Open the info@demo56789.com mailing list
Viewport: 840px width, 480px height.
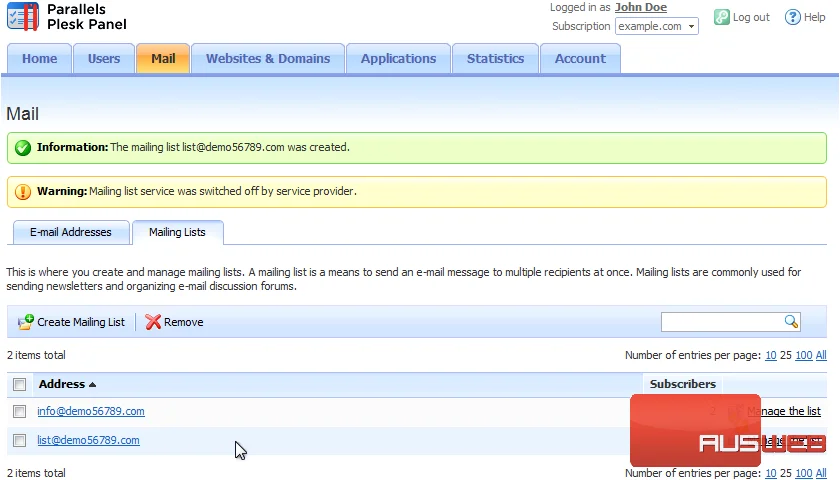[x=91, y=411]
